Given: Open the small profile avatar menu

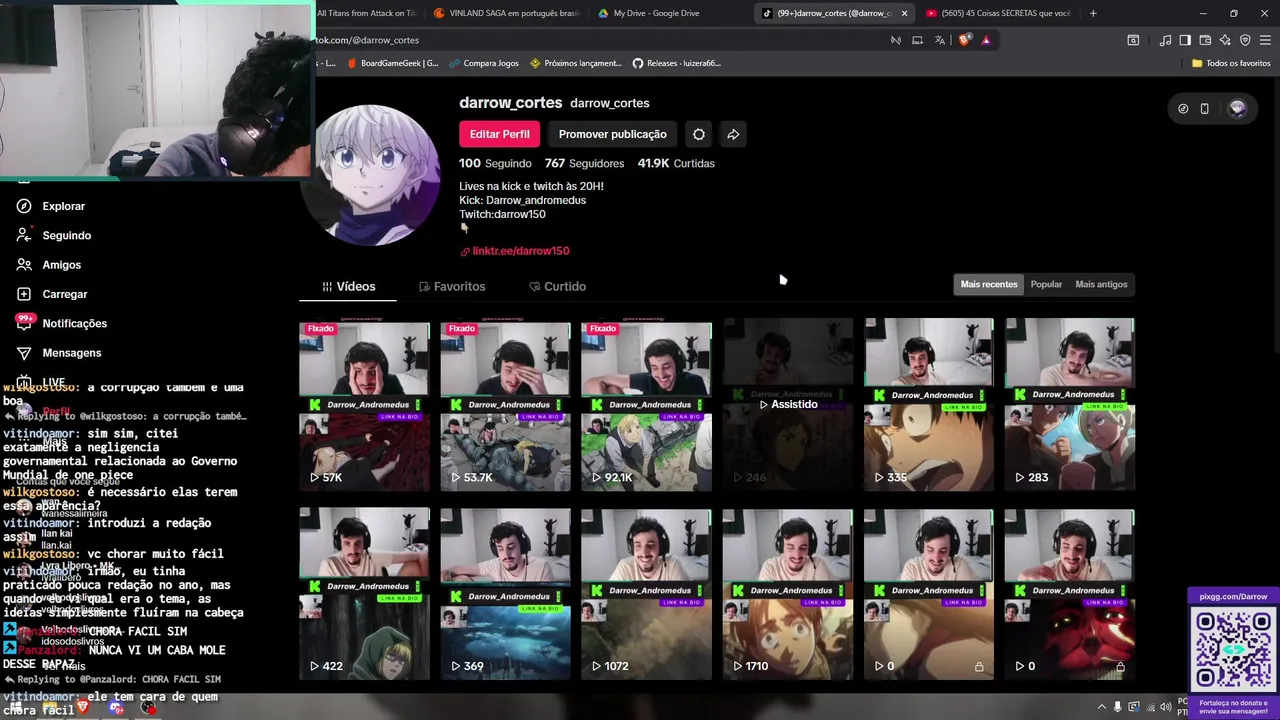Looking at the screenshot, I should [1238, 109].
